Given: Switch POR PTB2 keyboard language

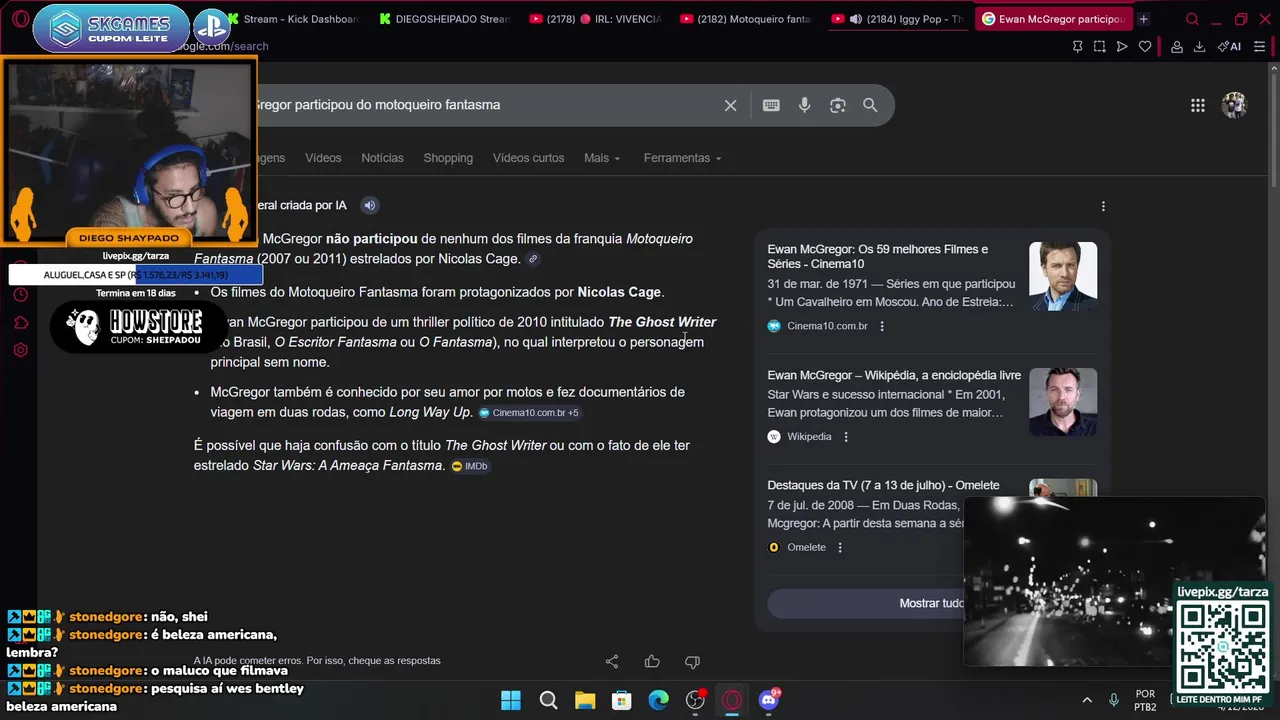Looking at the screenshot, I should click(1146, 700).
